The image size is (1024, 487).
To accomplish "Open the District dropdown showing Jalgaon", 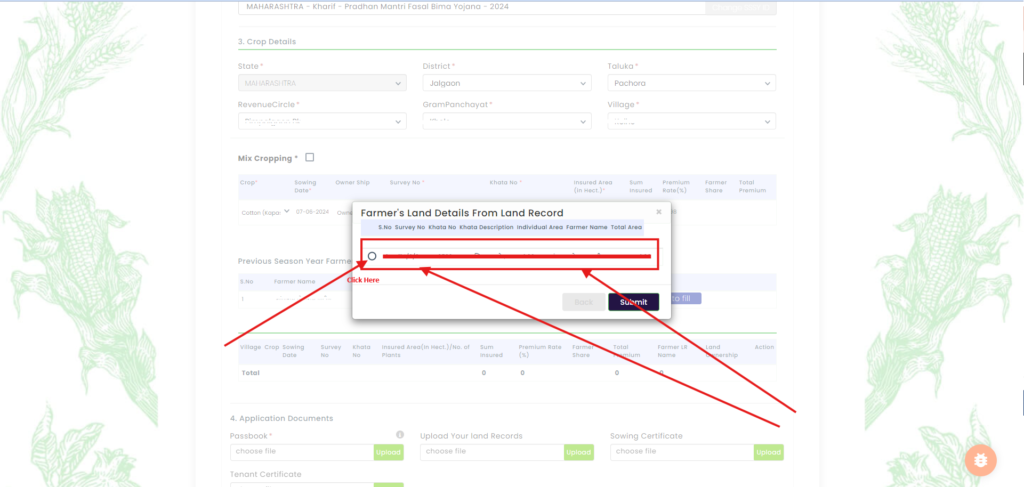I will (x=506, y=84).
